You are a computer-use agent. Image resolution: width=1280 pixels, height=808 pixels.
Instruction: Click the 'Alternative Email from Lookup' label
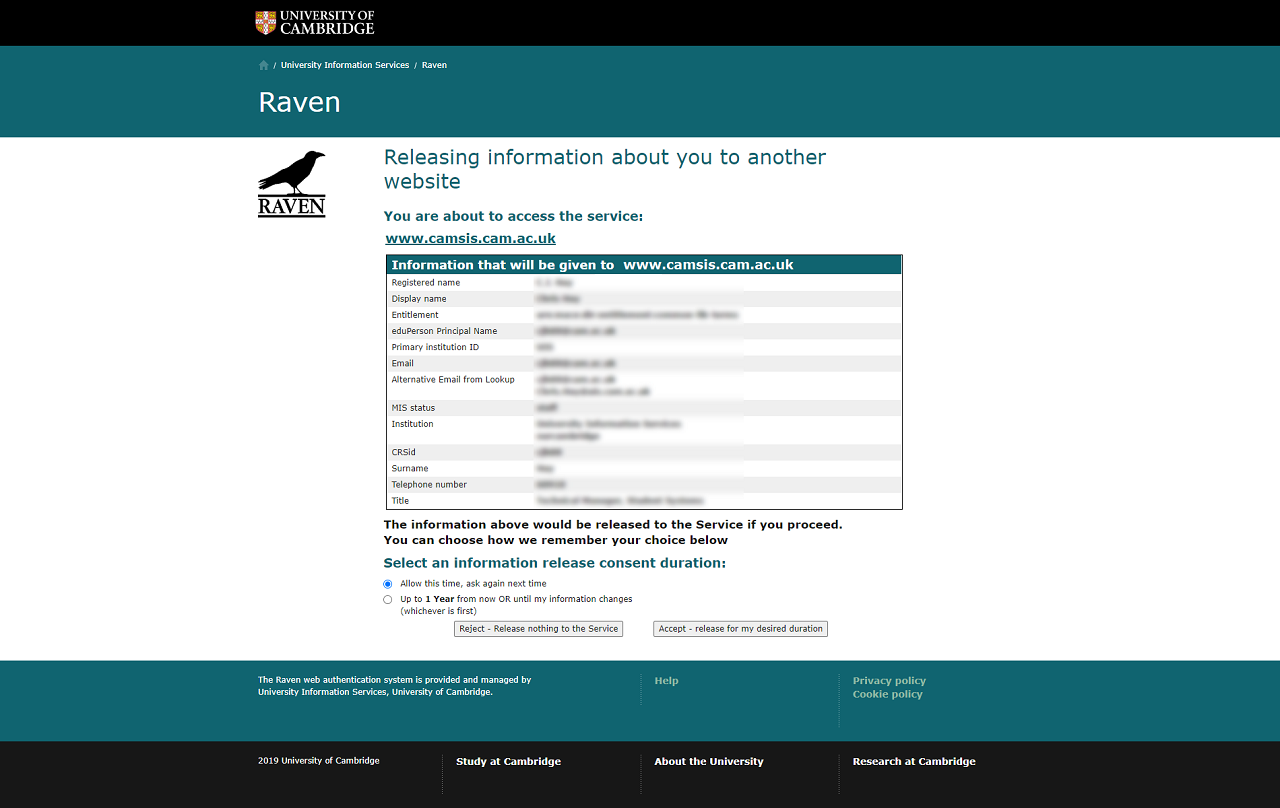click(453, 380)
